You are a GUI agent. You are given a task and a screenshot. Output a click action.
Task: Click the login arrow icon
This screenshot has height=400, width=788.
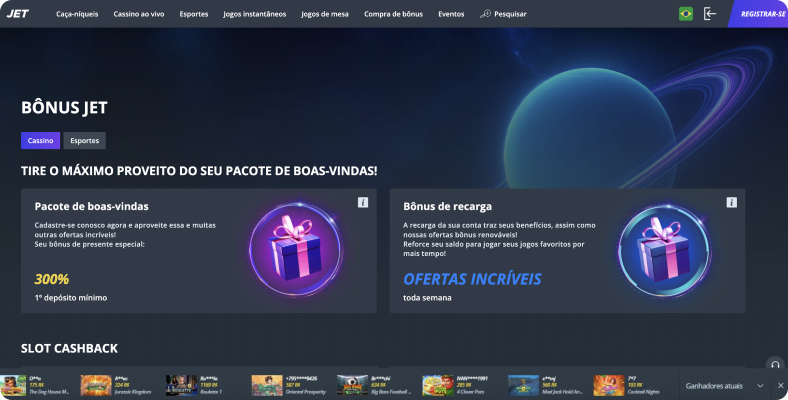click(710, 14)
